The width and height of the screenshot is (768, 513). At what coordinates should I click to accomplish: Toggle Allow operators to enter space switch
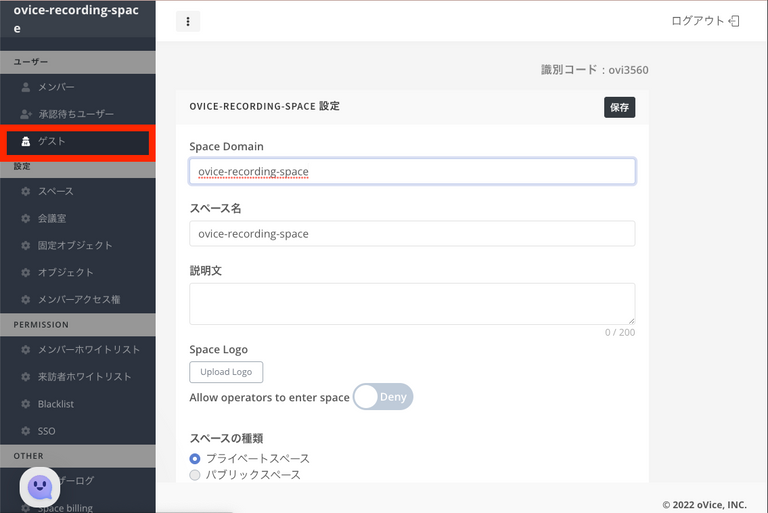click(383, 397)
